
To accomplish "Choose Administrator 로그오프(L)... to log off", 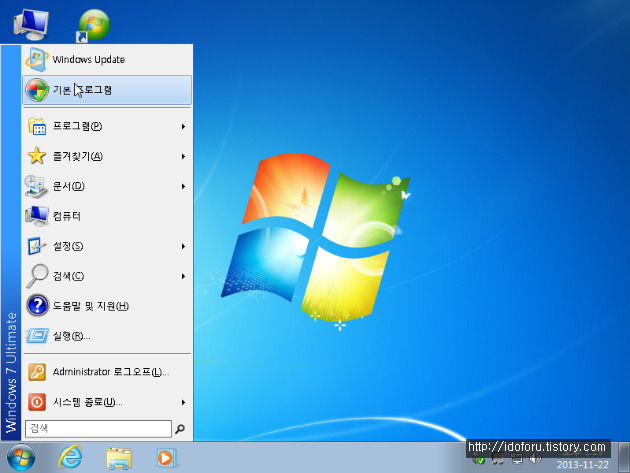I will [x=107, y=372].
